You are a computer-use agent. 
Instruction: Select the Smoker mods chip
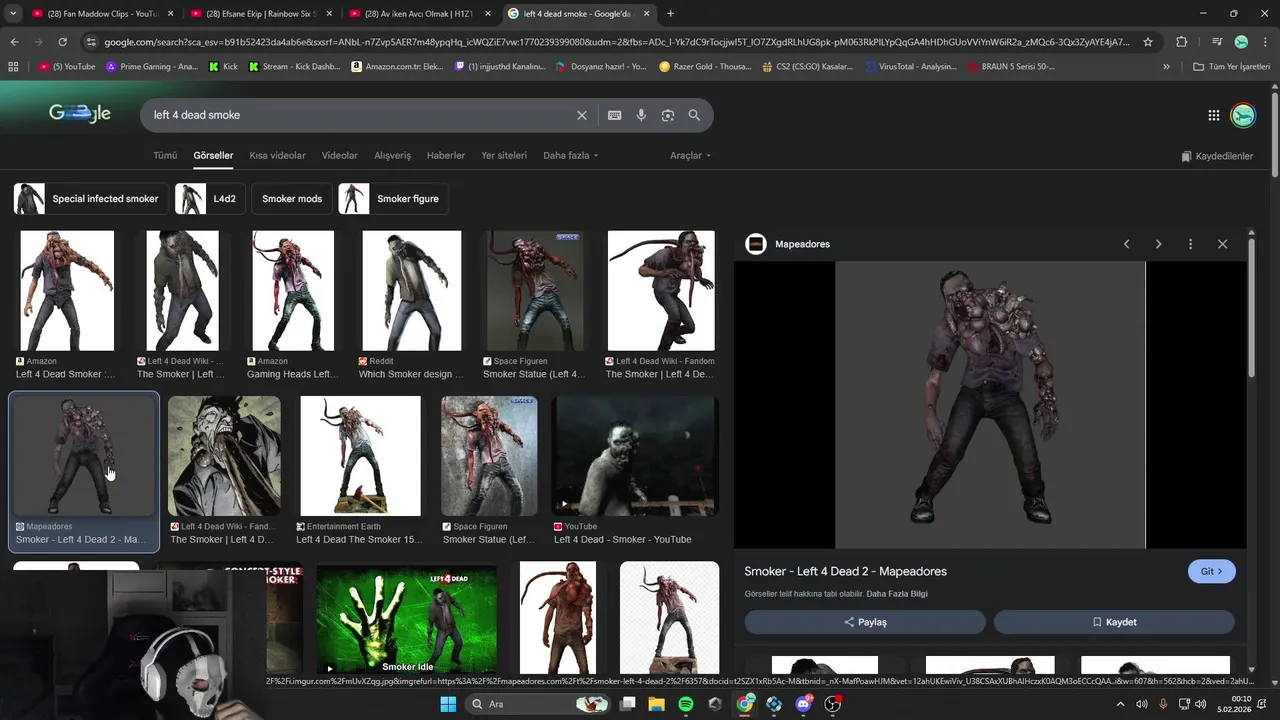(292, 199)
